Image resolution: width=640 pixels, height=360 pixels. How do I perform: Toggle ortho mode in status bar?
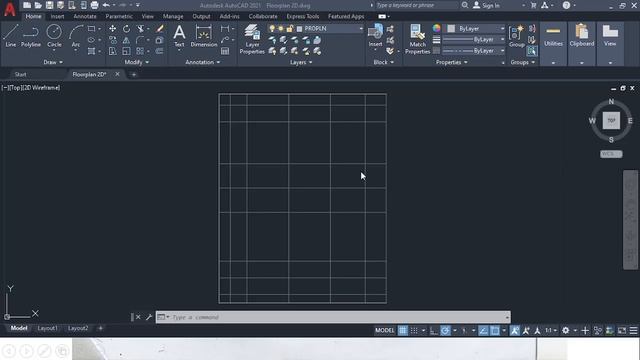(x=434, y=330)
